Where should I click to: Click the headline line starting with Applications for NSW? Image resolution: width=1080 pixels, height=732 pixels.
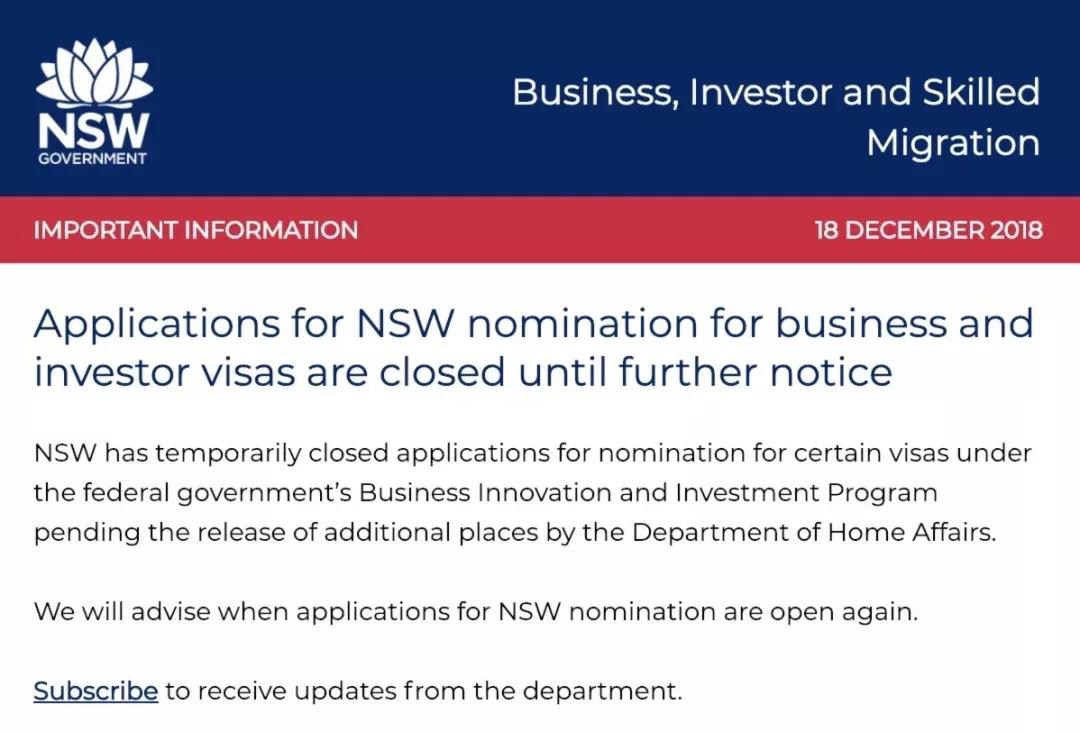coord(533,324)
